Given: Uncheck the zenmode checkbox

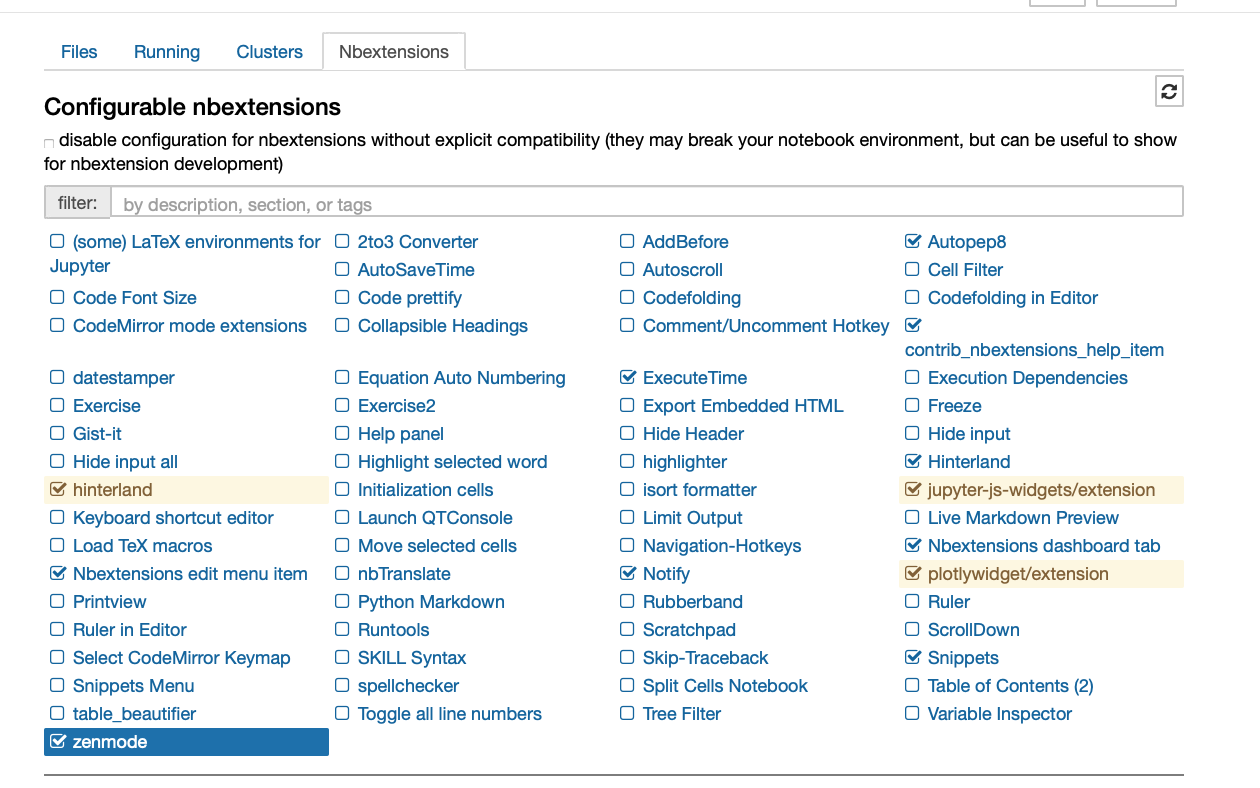Looking at the screenshot, I should (57, 741).
